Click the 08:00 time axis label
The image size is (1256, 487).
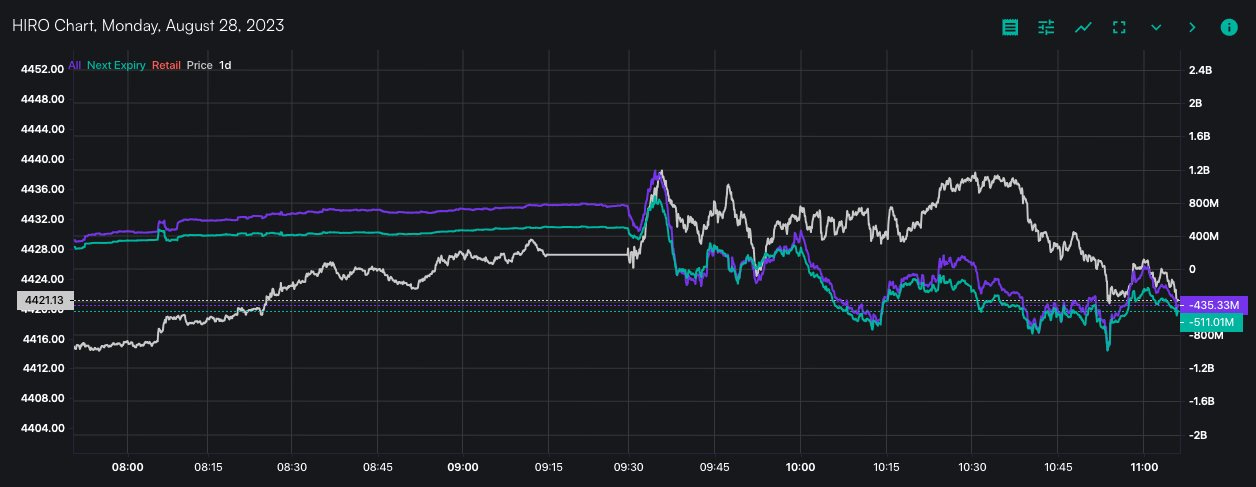[x=127, y=467]
